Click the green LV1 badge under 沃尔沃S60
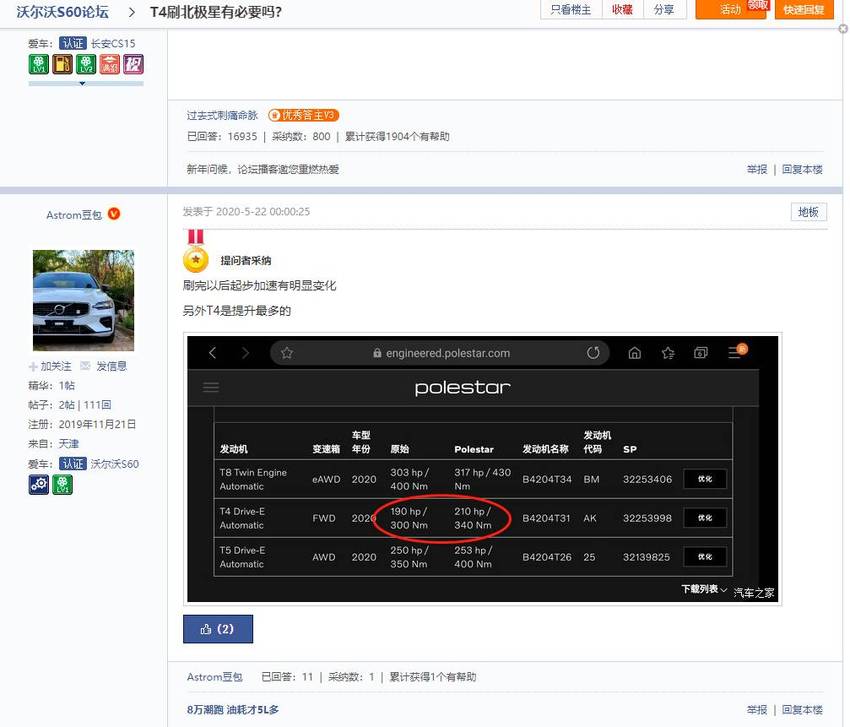 [x=62, y=484]
